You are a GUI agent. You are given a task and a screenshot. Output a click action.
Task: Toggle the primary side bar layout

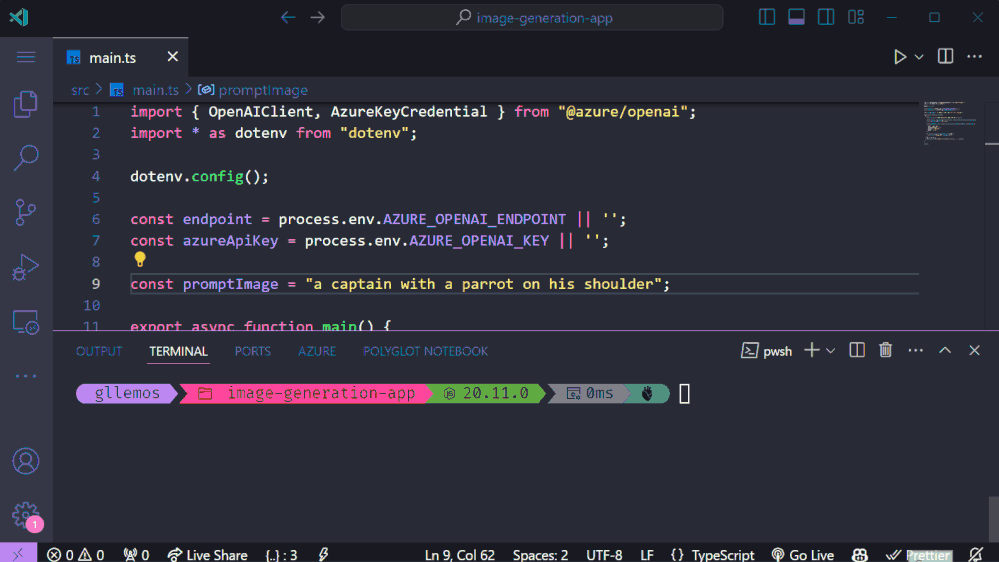767,17
